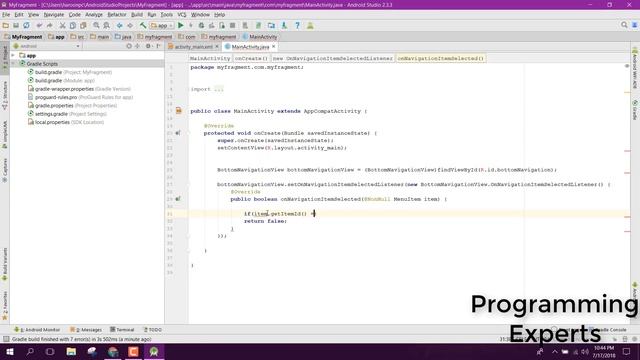Click the Make Project hammer icon
This screenshot has width=640, height=360.
point(143,25)
